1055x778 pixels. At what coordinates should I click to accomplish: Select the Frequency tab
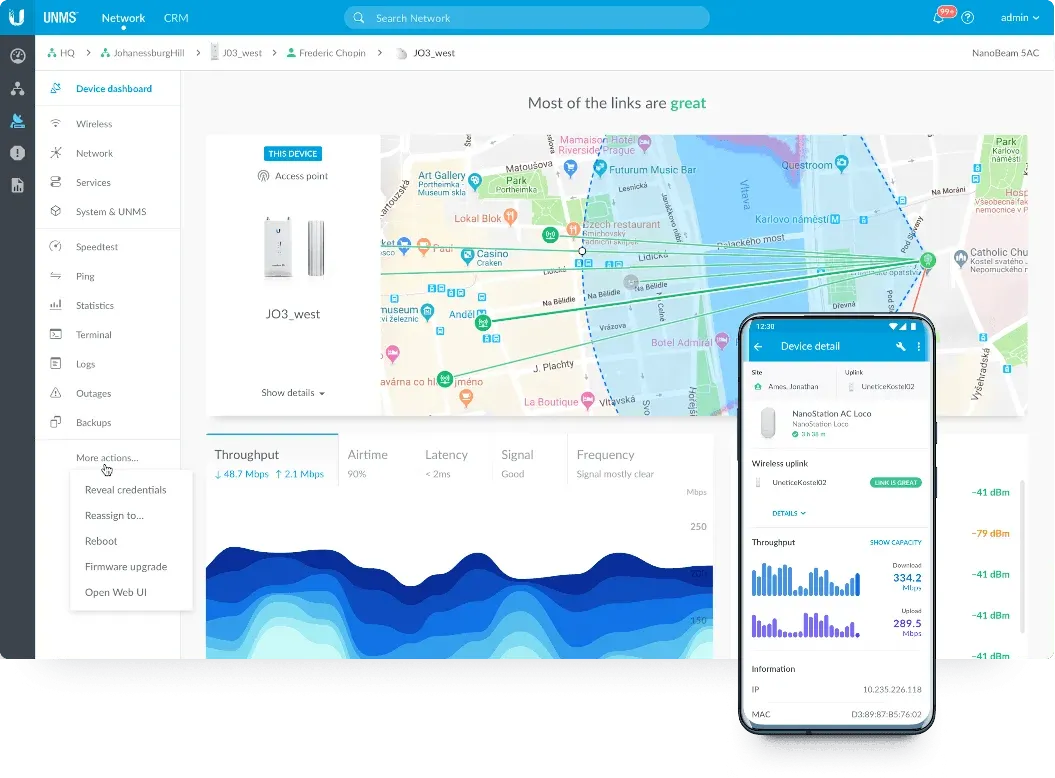604,455
